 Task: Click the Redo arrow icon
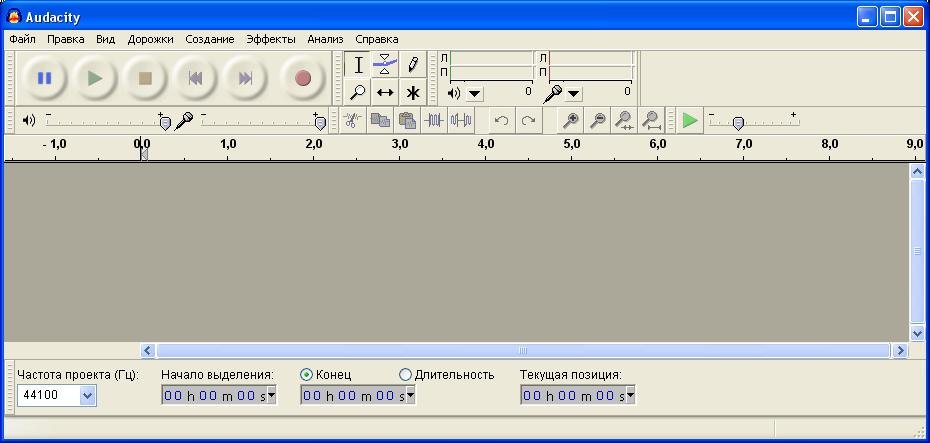[x=528, y=120]
